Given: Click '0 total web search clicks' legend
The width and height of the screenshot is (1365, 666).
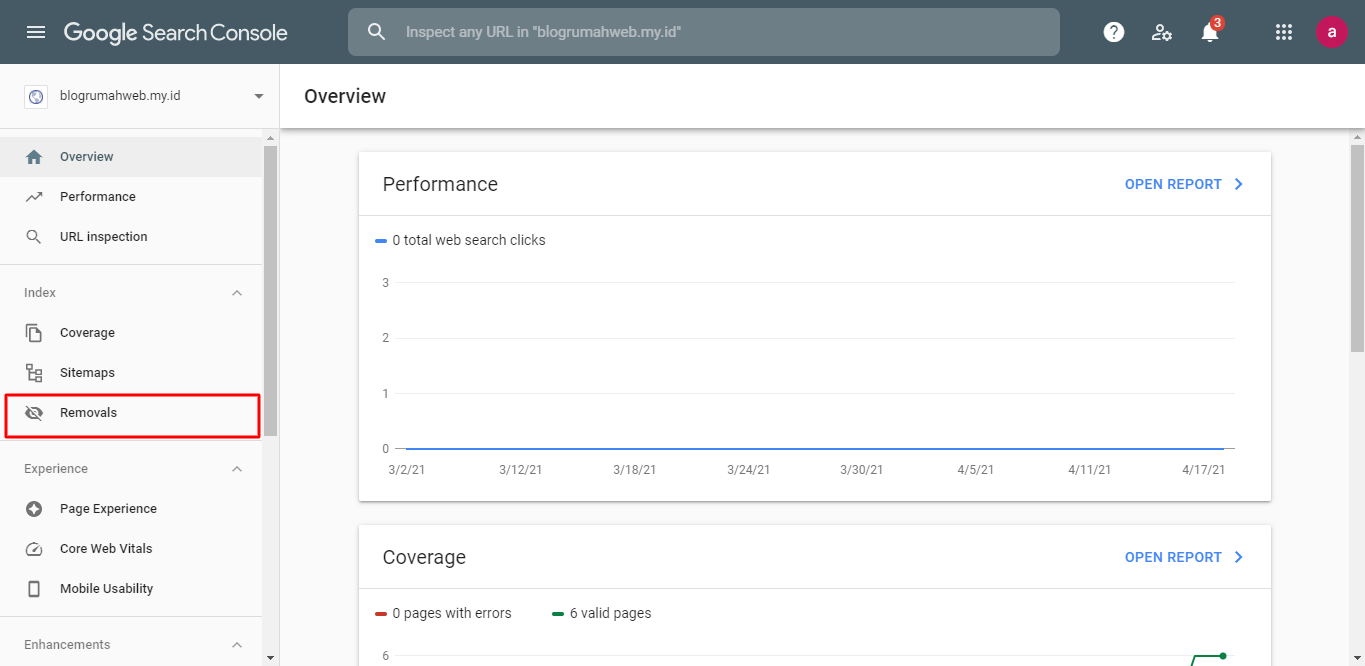Looking at the screenshot, I should (x=460, y=240).
